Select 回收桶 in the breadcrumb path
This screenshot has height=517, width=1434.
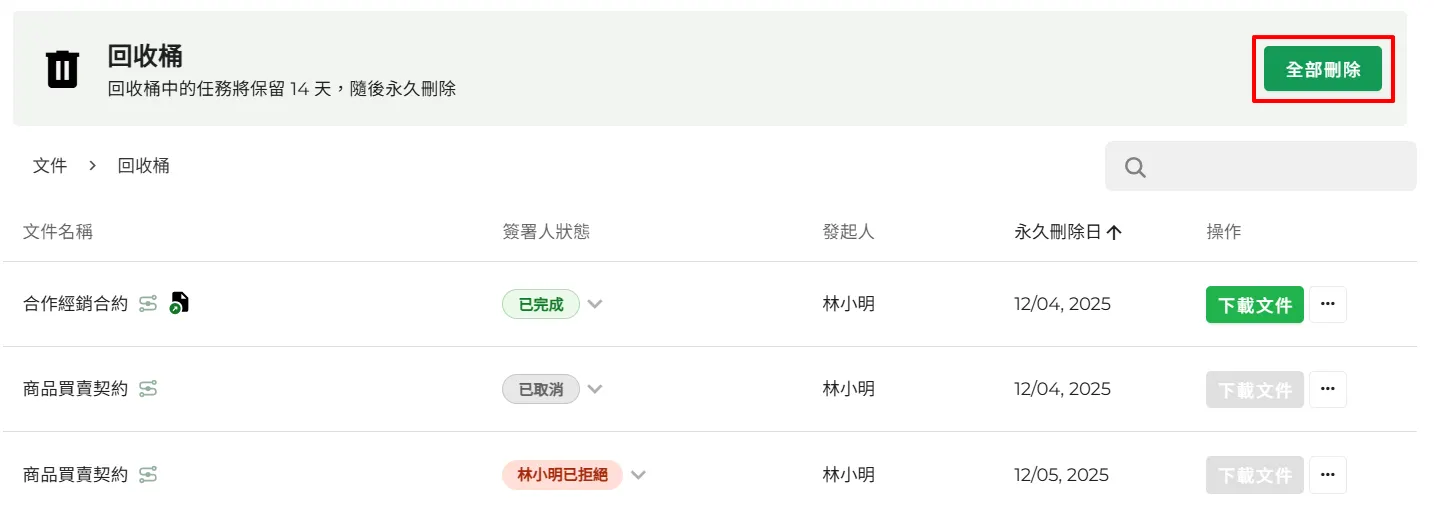click(x=144, y=166)
